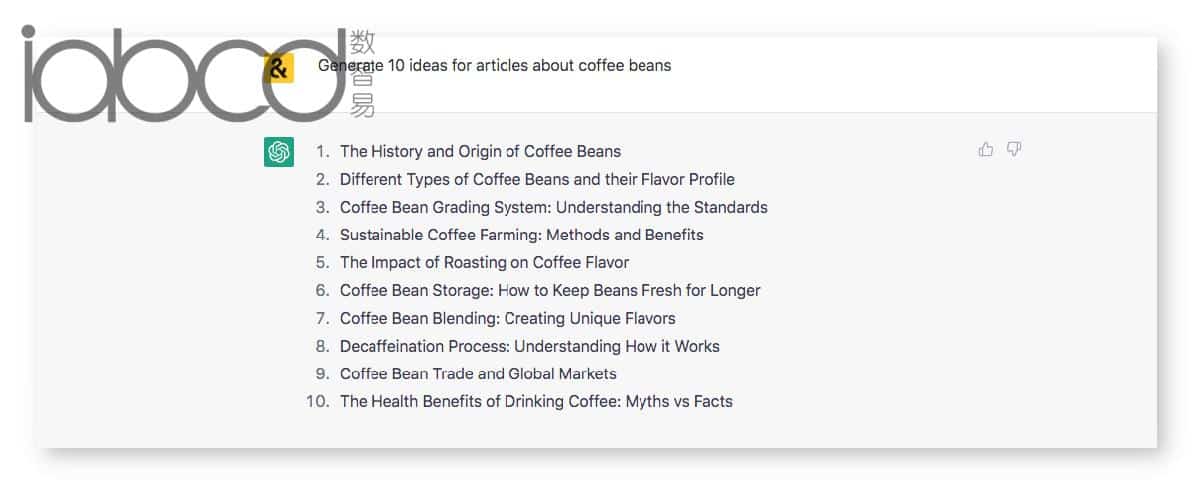Click the yellow ampersand user avatar
The image size is (1200, 500).
point(279,69)
